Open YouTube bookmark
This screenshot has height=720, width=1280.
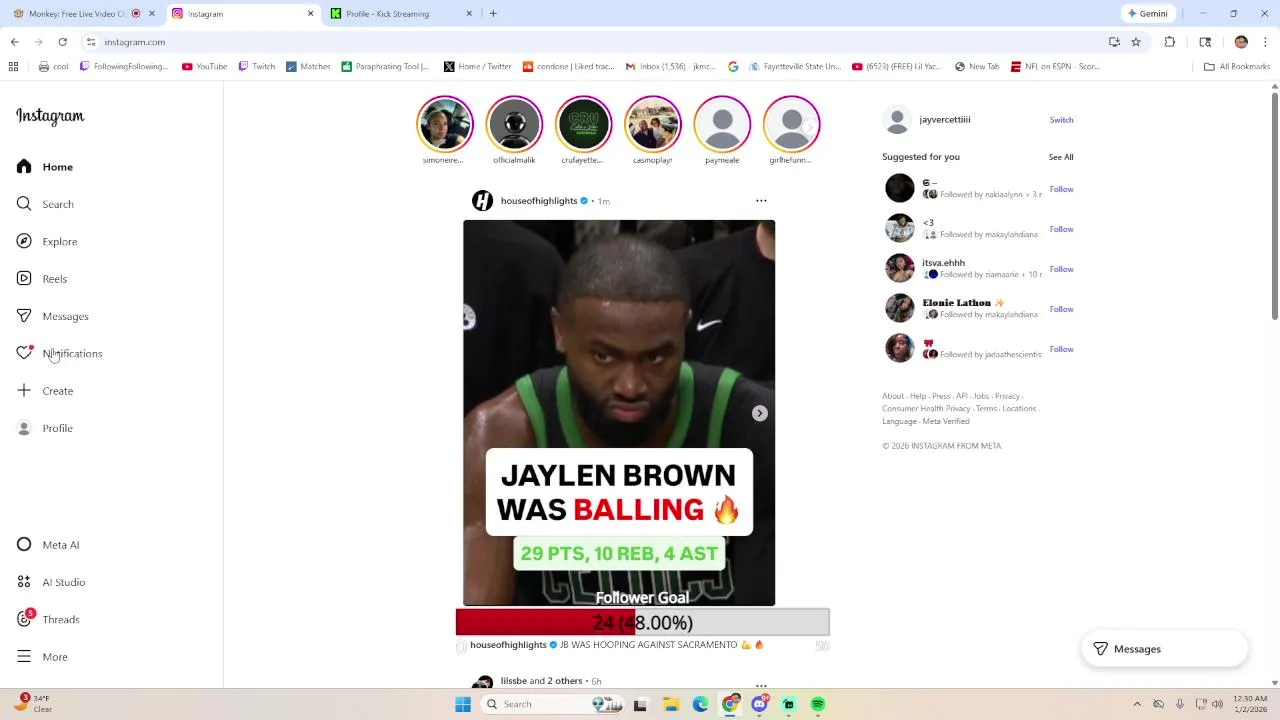pos(204,67)
